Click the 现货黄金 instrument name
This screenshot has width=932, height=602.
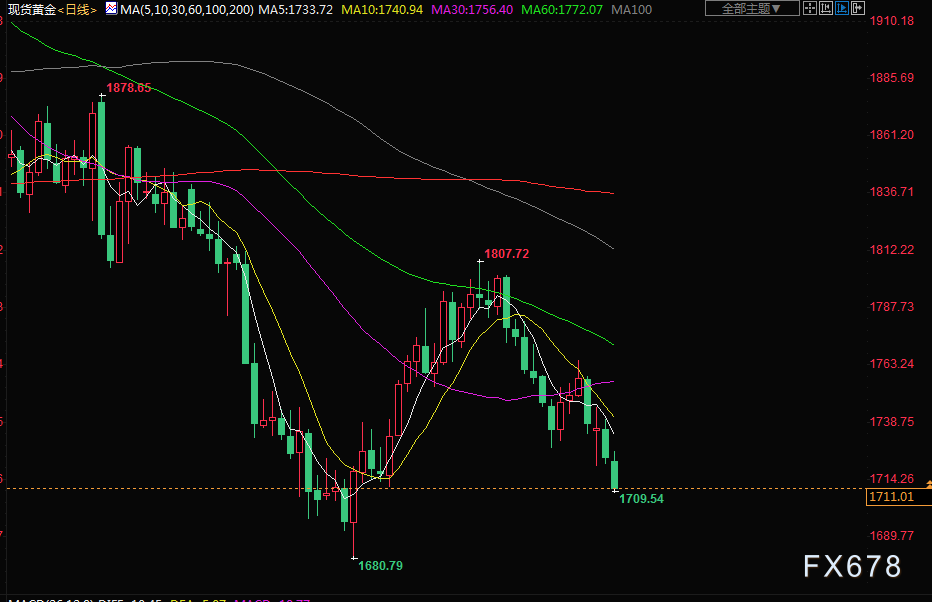pyautogui.click(x=29, y=9)
